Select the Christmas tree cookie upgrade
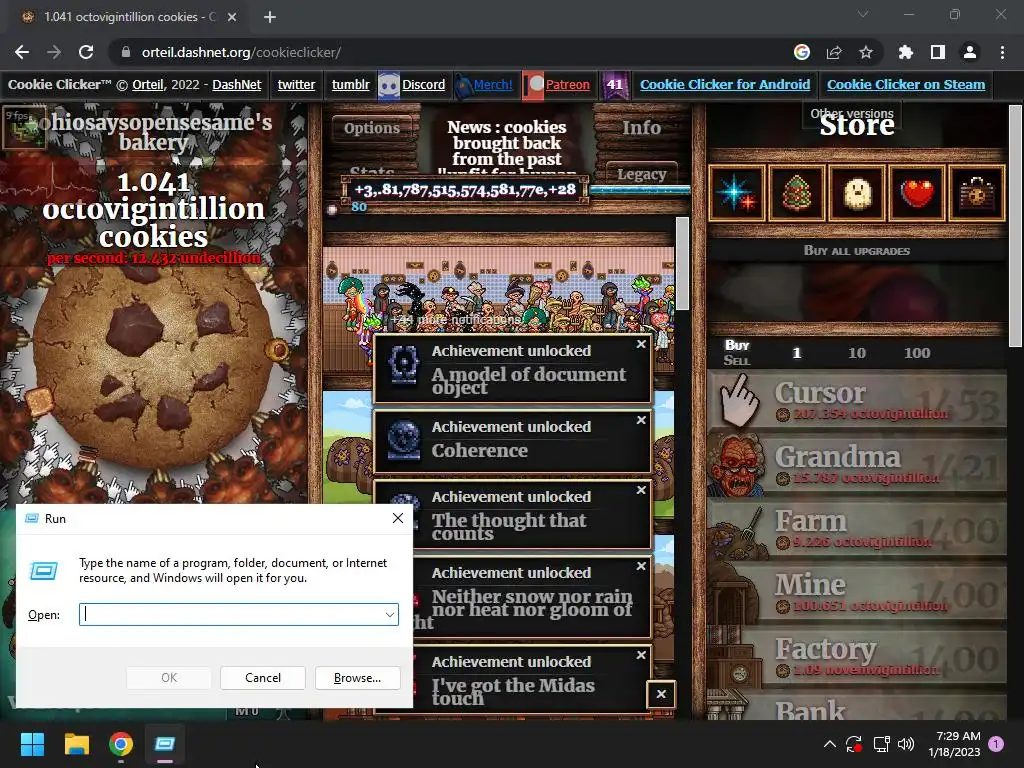 (796, 194)
